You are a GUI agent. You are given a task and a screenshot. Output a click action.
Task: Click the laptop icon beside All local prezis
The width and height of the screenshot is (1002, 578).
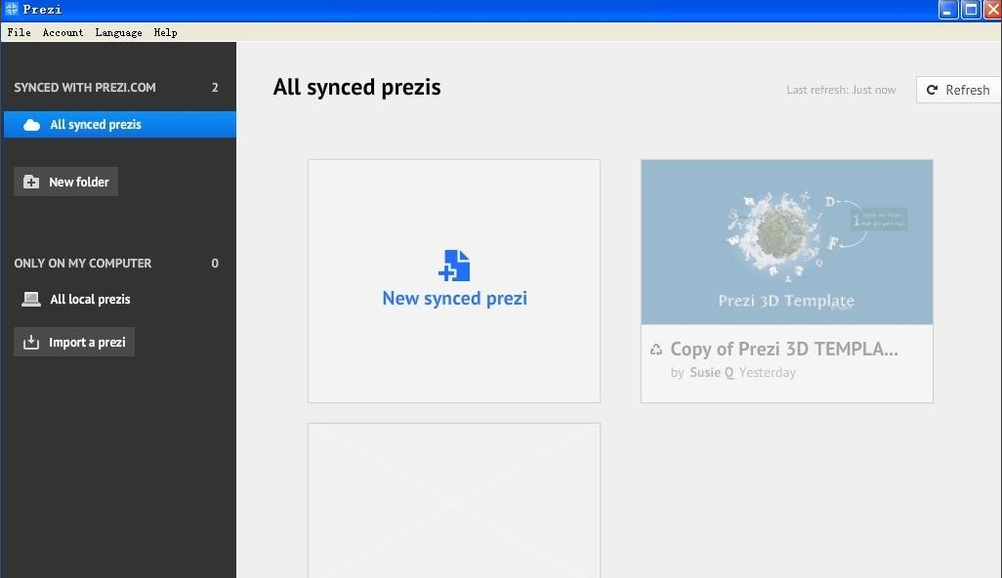coord(31,299)
